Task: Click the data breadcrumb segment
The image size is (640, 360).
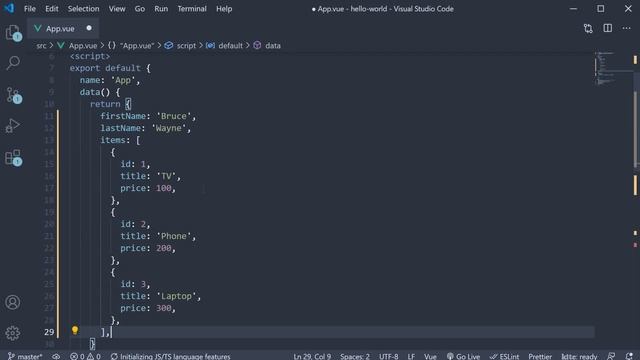Action: coord(267,46)
